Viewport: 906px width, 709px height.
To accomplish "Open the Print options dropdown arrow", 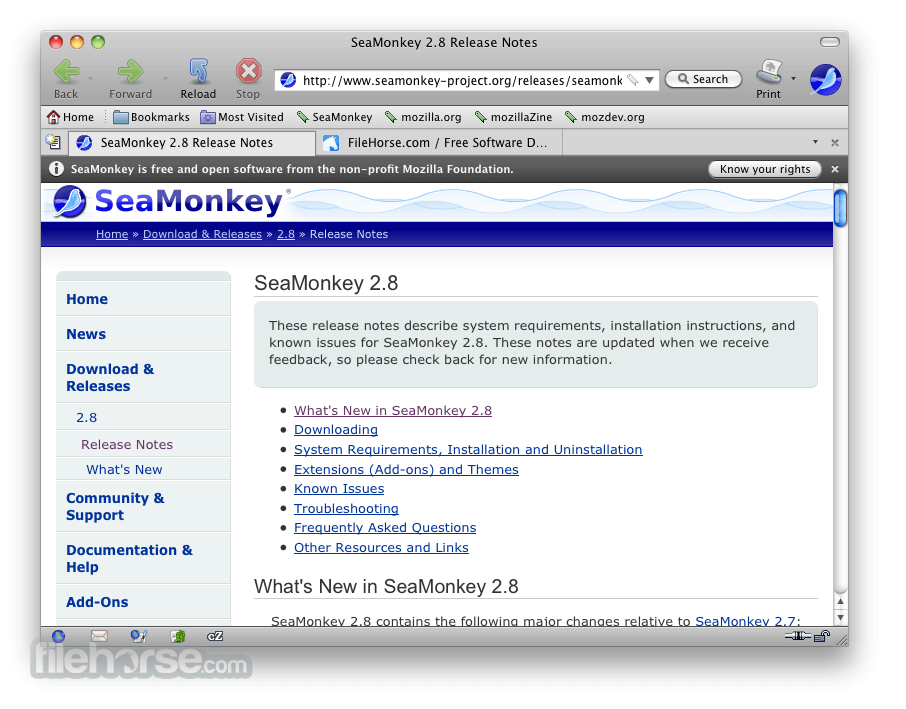I will (793, 79).
